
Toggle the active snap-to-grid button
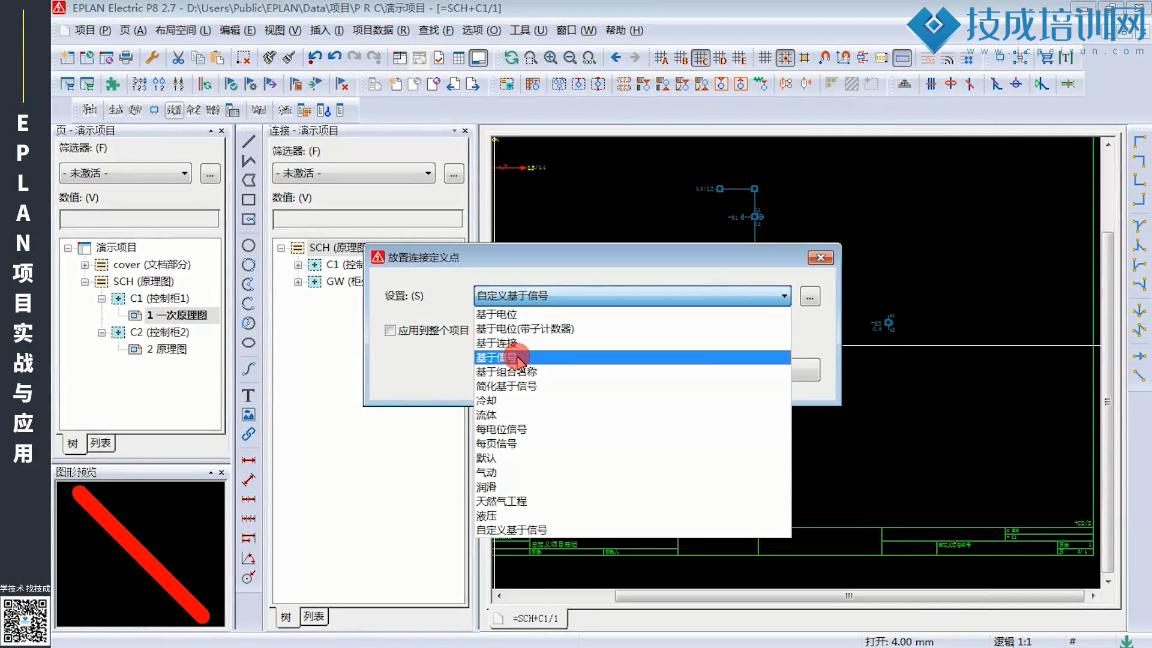785,57
